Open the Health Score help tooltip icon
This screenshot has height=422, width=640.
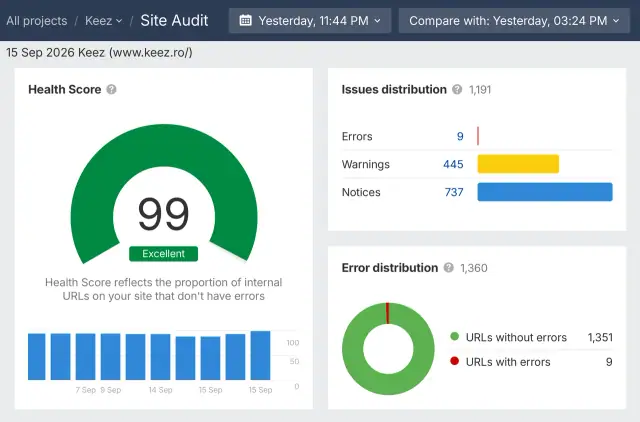click(111, 89)
